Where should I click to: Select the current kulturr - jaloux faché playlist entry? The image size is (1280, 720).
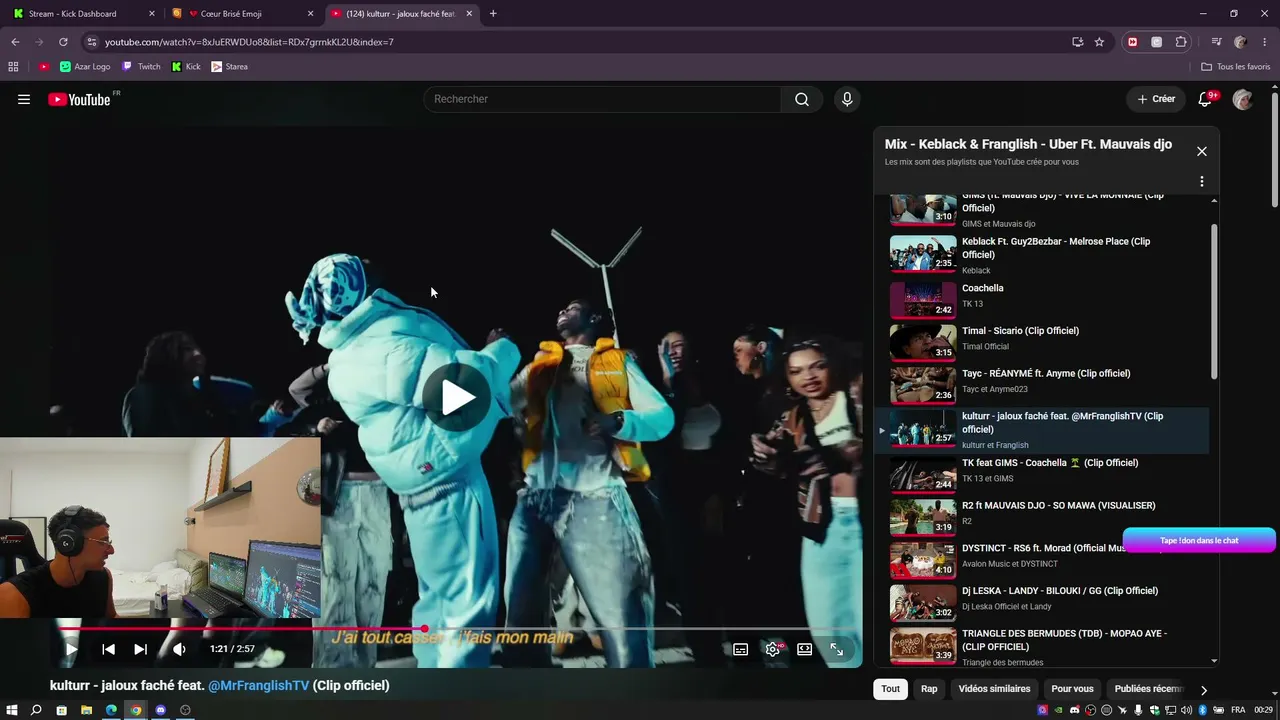pos(1042,430)
